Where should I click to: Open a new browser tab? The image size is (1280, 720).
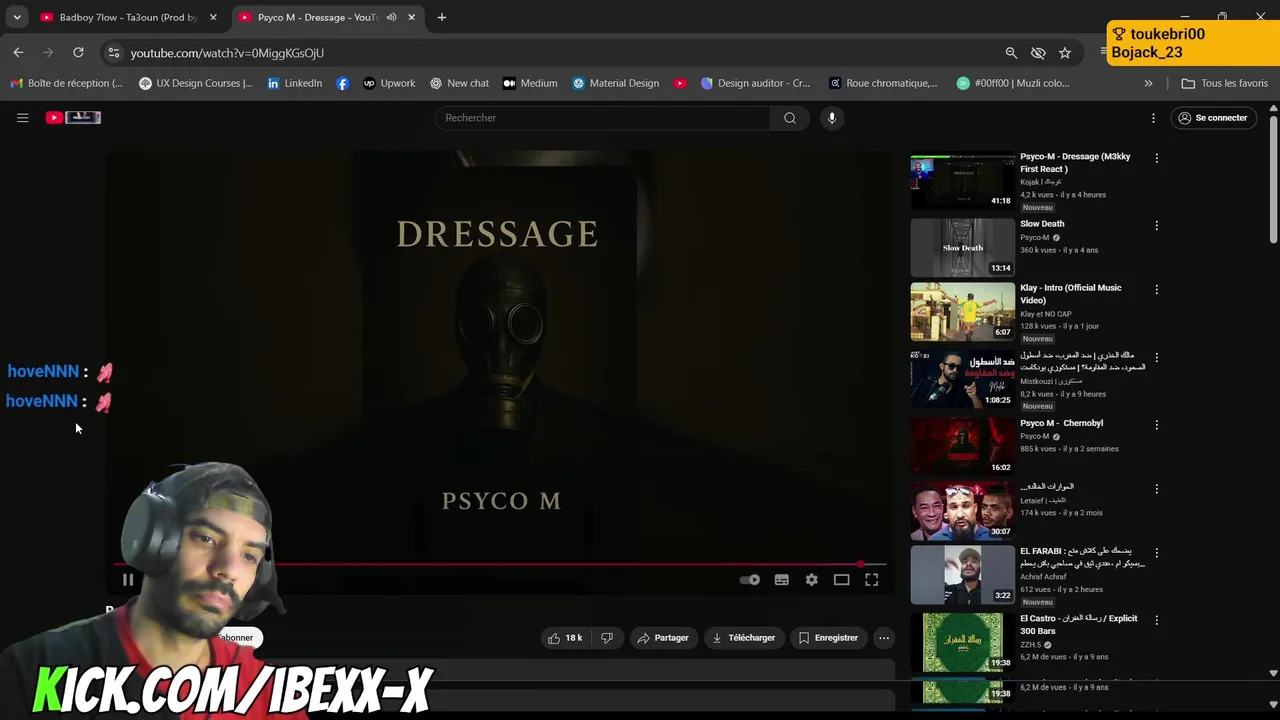[441, 17]
